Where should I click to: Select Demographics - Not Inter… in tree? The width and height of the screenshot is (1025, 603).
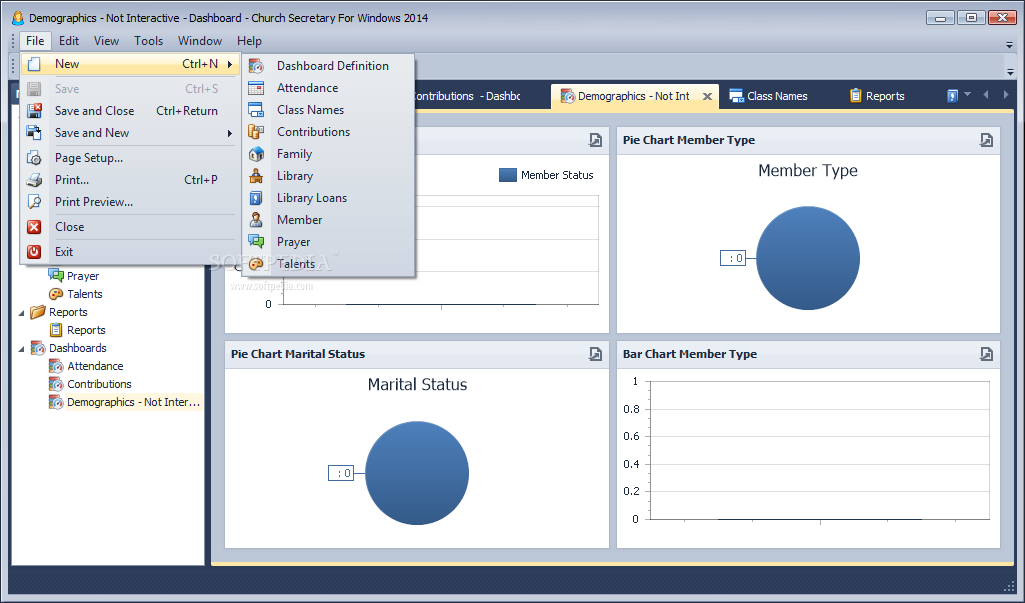133,402
